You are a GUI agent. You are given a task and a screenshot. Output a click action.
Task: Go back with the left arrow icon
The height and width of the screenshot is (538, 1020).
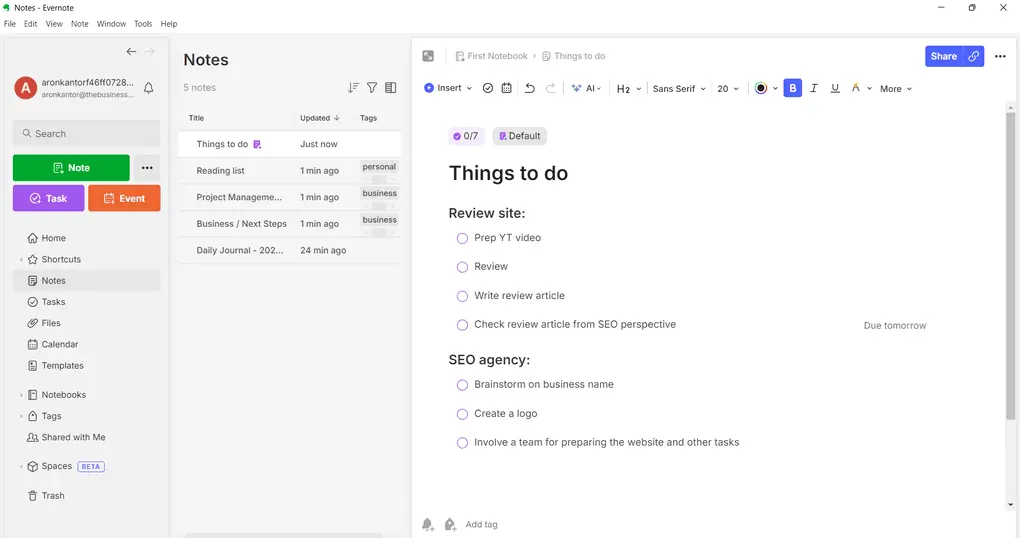[131, 51]
